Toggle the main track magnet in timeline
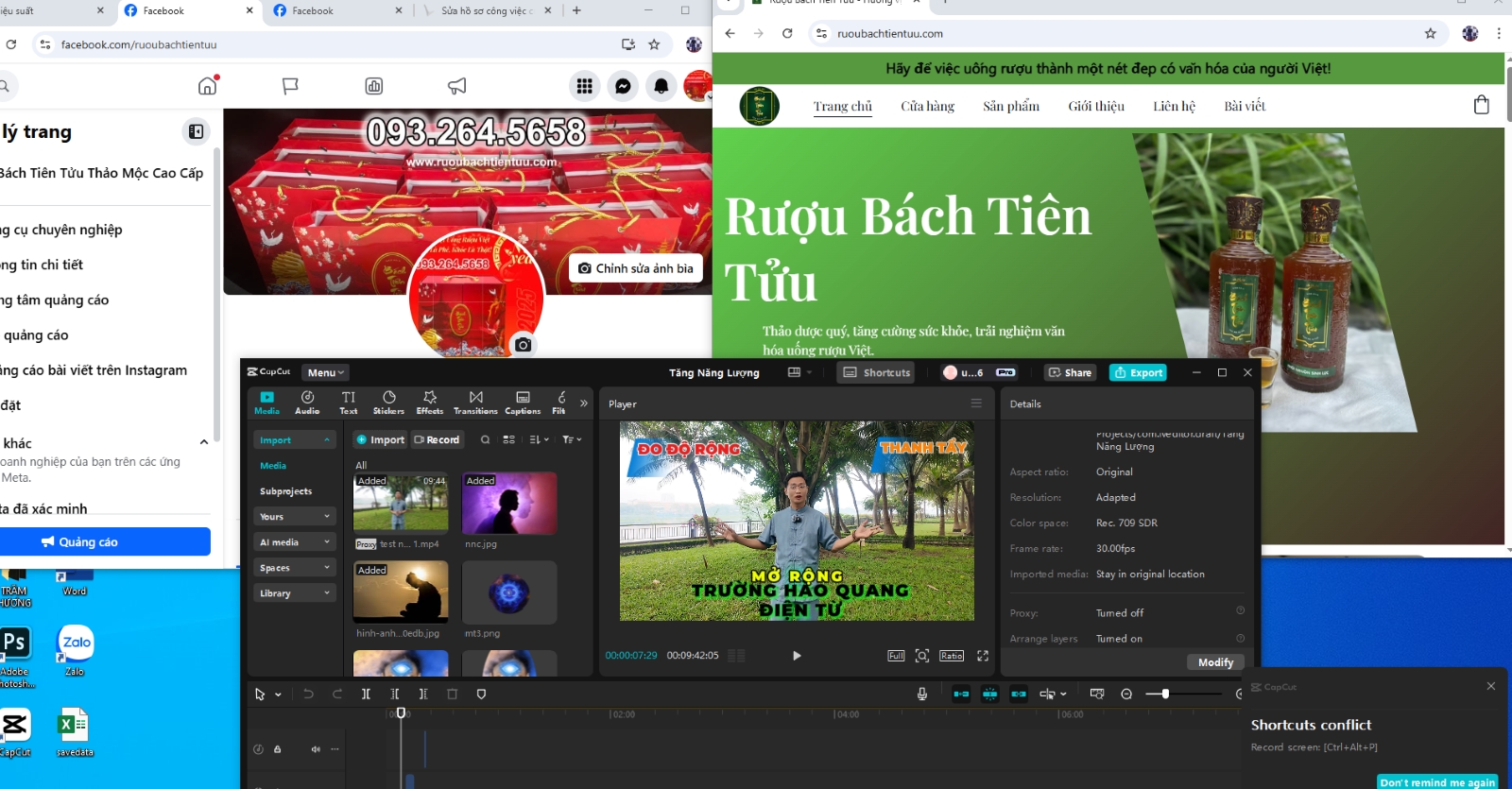Viewport: 1512px width, 789px height. coord(961,694)
